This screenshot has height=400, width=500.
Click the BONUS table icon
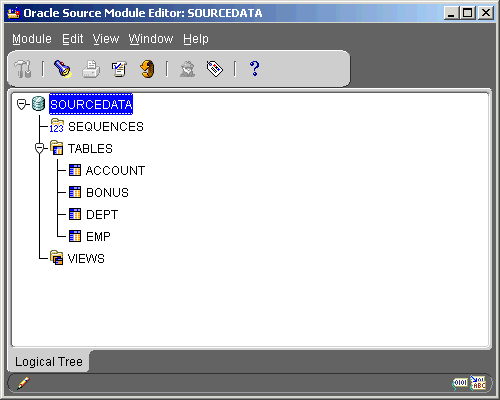click(75, 192)
